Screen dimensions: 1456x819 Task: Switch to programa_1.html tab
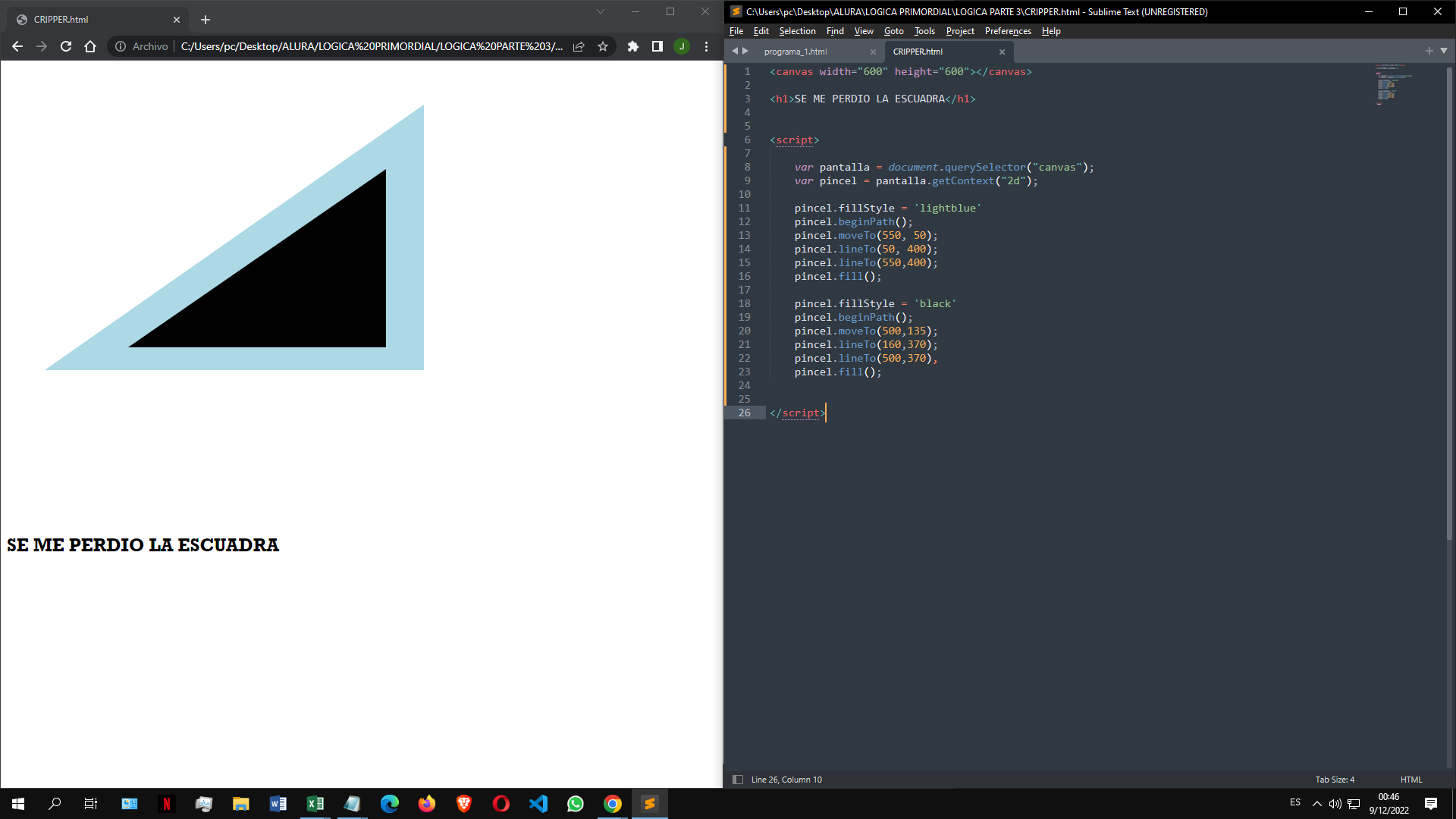click(795, 52)
